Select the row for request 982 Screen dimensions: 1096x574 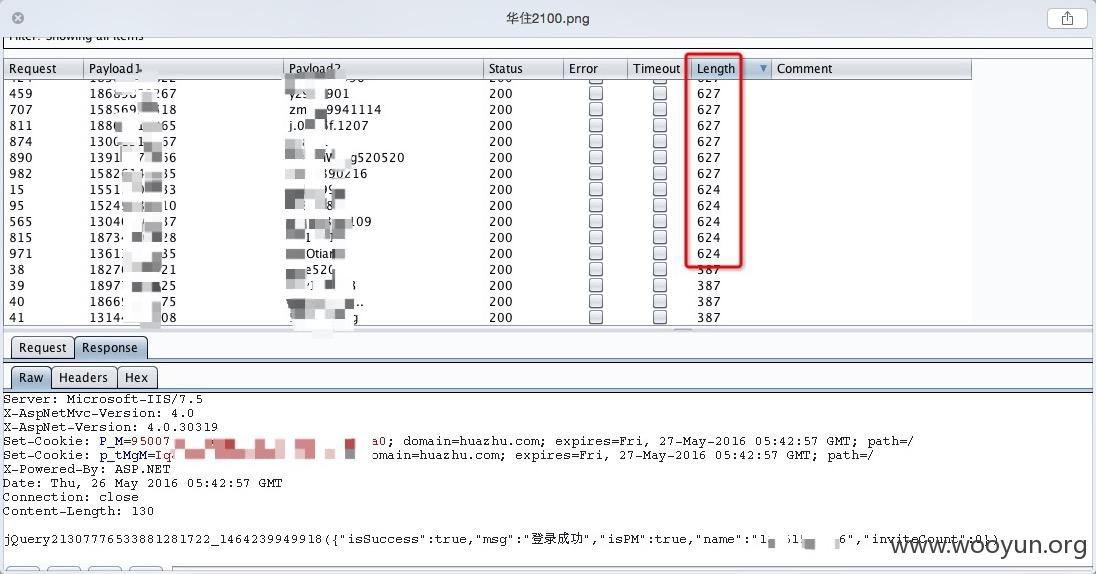[x=488, y=173]
